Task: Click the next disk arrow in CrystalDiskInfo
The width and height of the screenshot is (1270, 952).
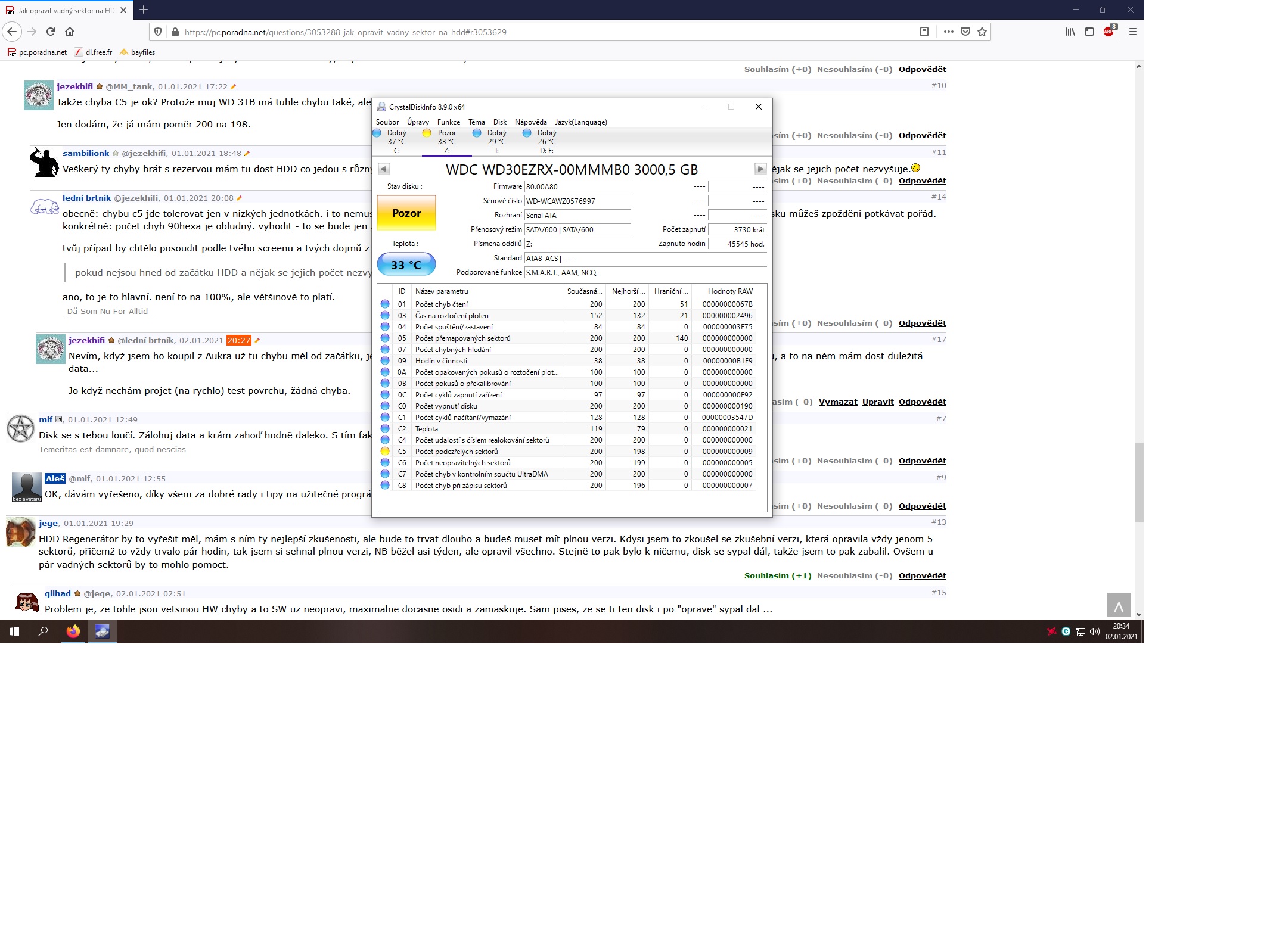Action: [x=760, y=169]
